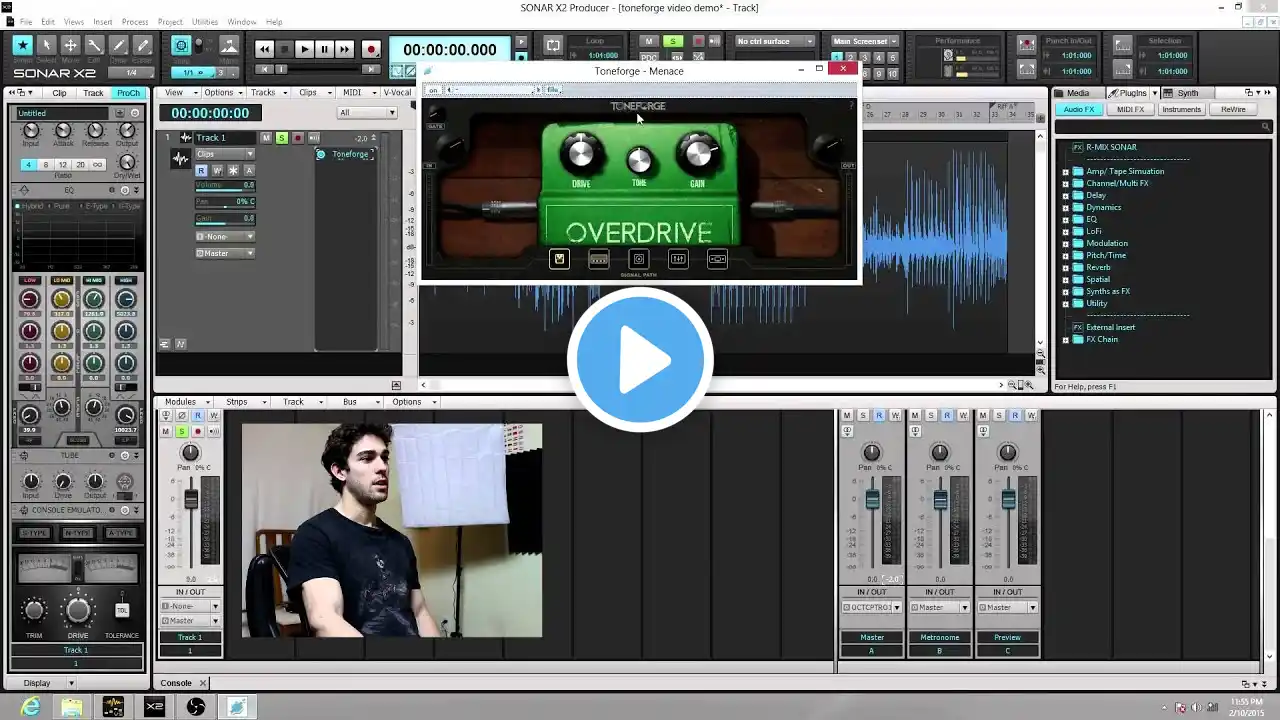The width and height of the screenshot is (1280, 720).
Task: Launch Internet Explorer from the taskbar
Action: tap(31, 706)
